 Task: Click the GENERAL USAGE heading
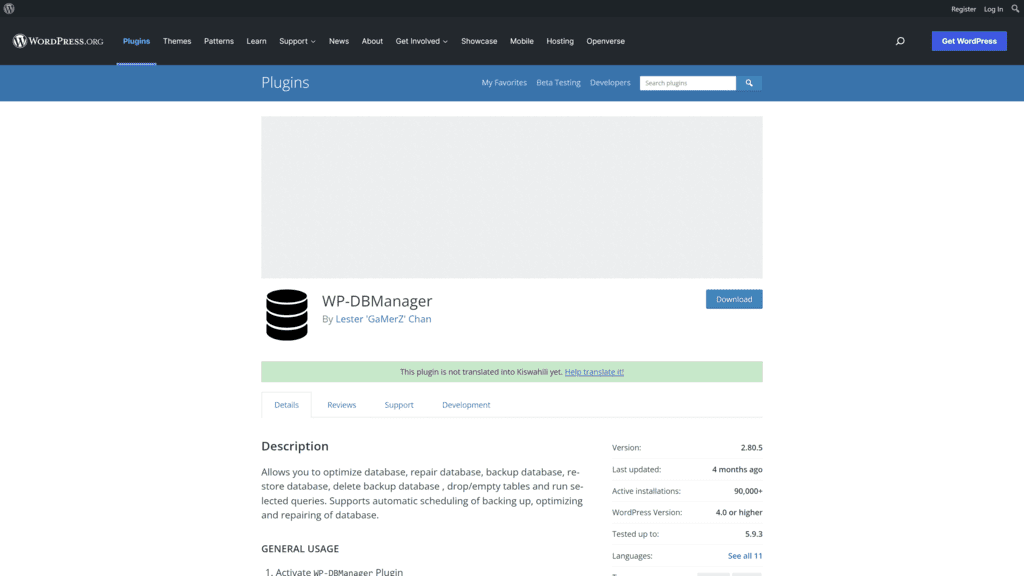pyautogui.click(x=300, y=549)
